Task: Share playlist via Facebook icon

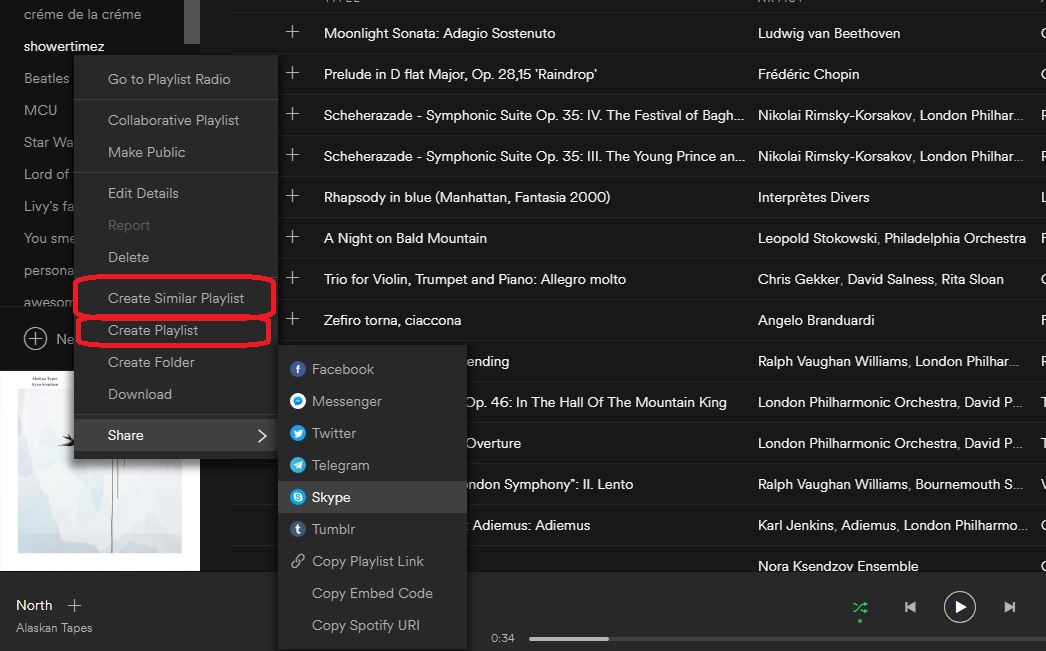Action: point(298,369)
